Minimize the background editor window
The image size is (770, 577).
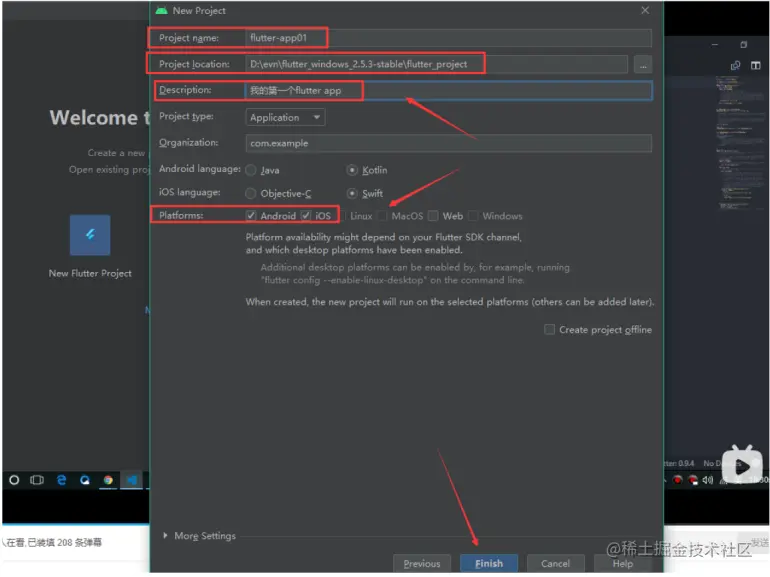(x=715, y=45)
